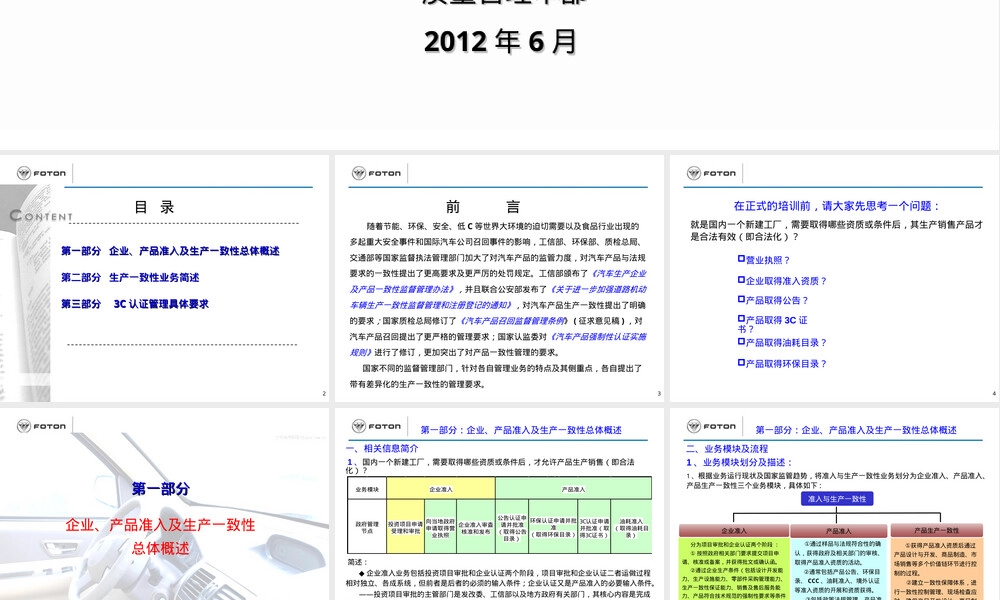Click the 一、相关信息简介 subheading
The image size is (1000, 600).
pos(383,448)
